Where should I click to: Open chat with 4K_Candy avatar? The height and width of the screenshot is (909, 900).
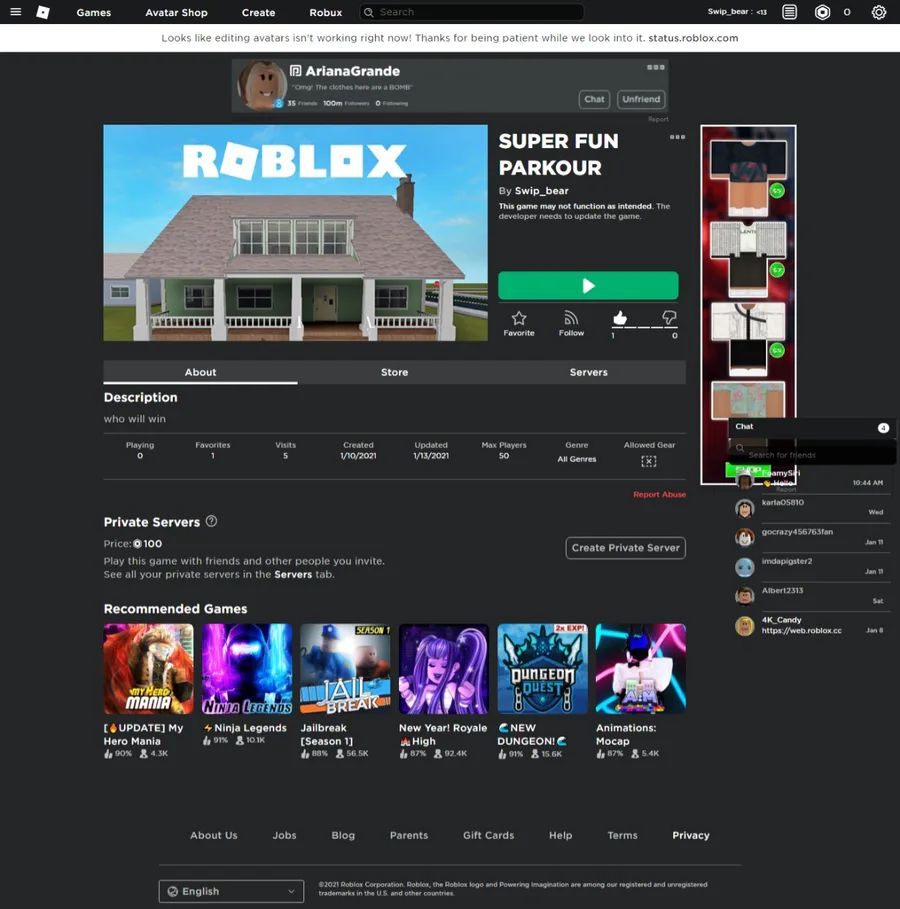(745, 626)
